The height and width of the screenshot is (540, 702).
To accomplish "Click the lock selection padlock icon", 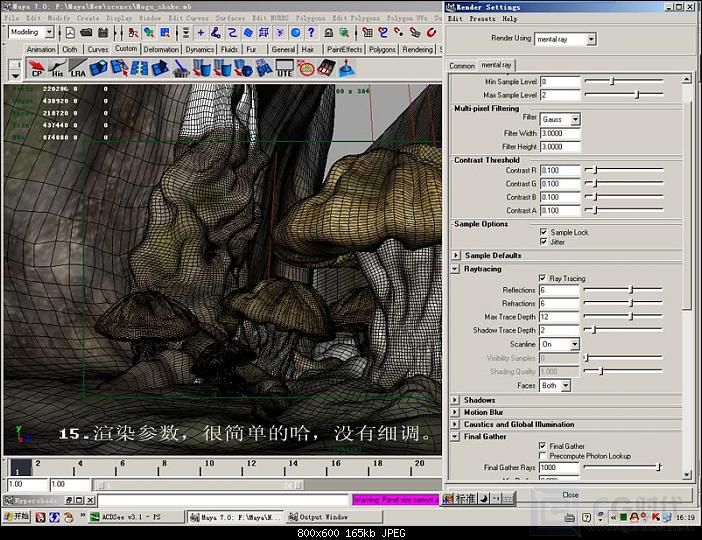I will click(x=328, y=33).
